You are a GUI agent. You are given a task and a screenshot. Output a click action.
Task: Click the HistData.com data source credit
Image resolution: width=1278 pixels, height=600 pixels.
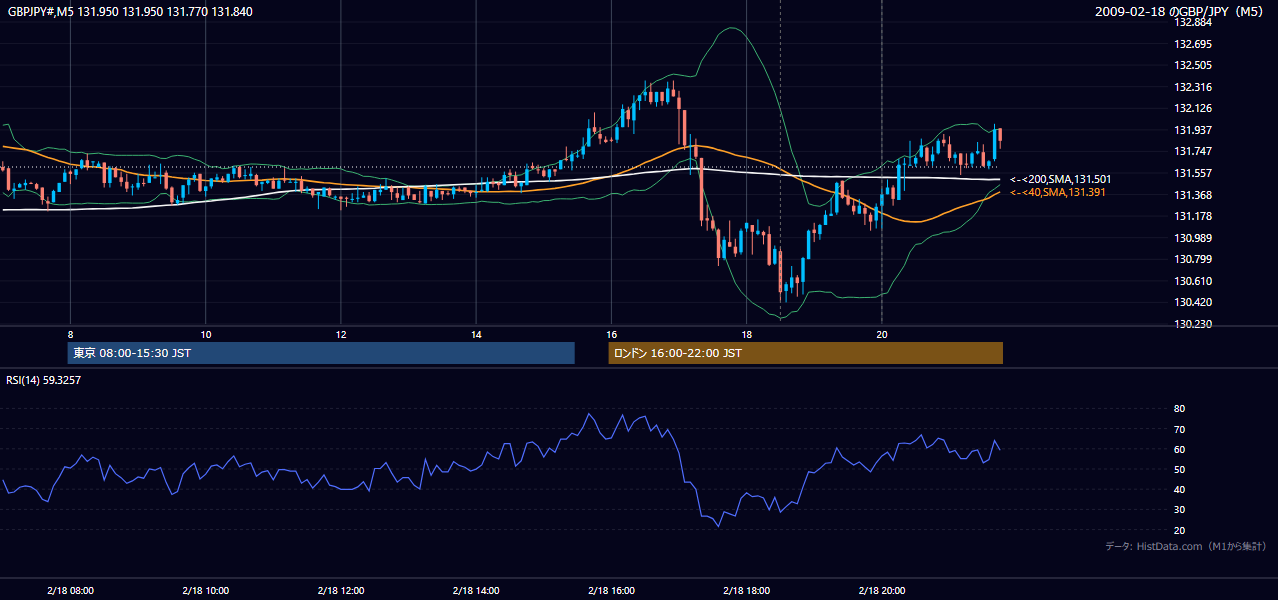point(1186,546)
